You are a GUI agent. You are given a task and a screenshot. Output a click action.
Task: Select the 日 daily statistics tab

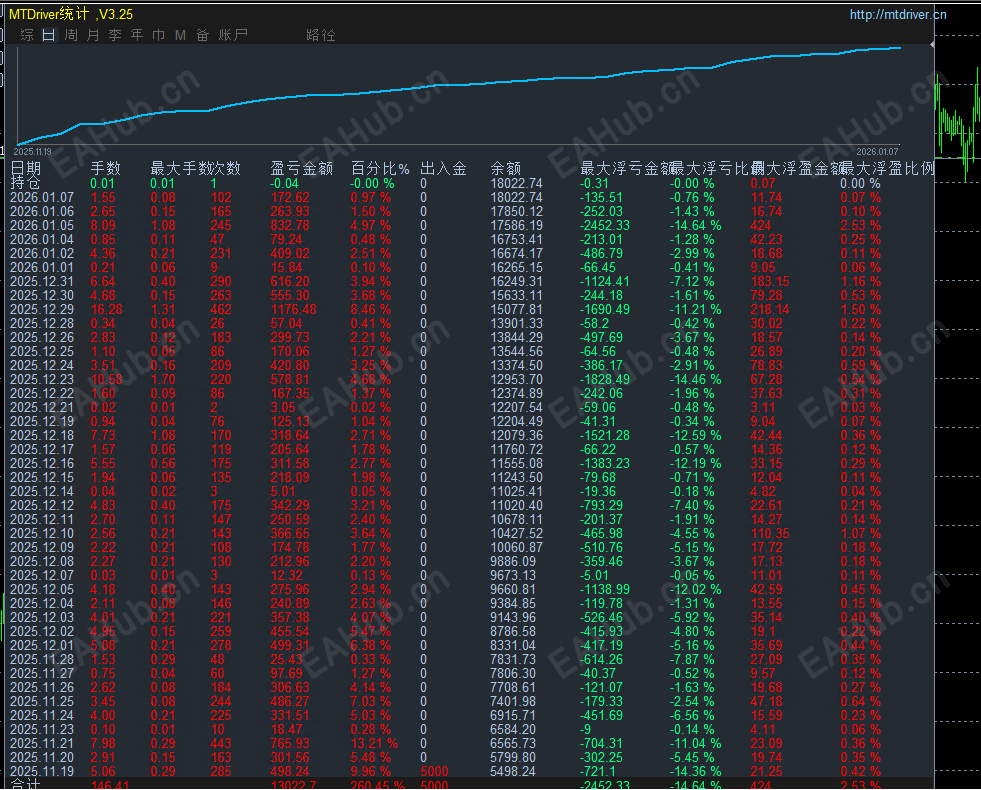tap(48, 35)
